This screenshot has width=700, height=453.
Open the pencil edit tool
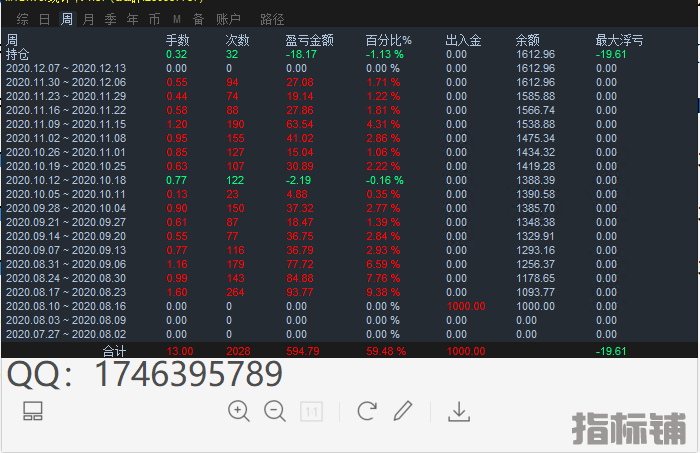(x=402, y=411)
